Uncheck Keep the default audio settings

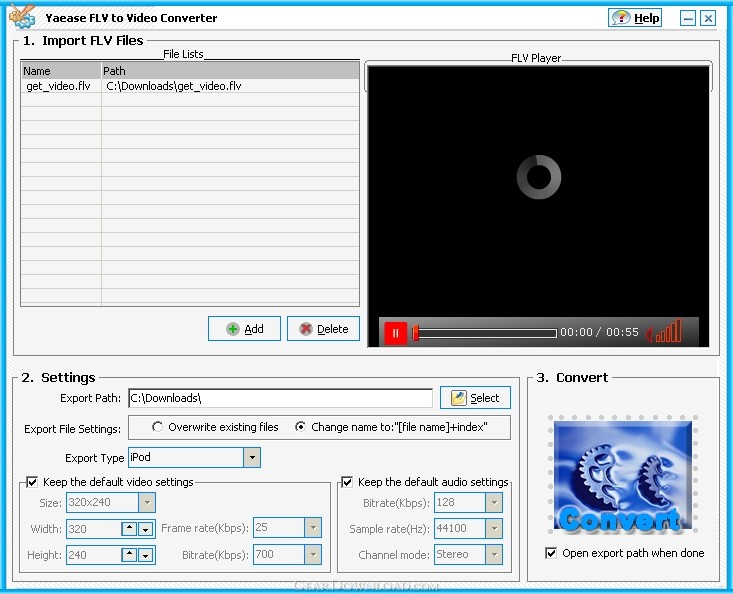pyautogui.click(x=347, y=482)
